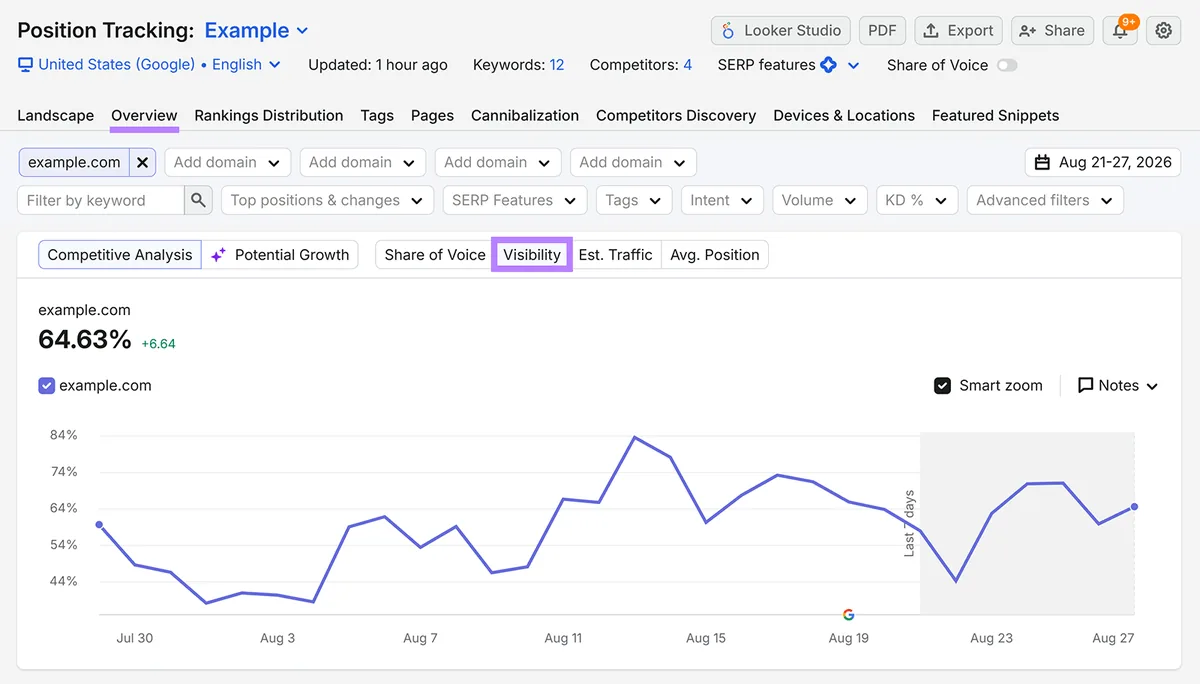Open the Featured Snippets tab
This screenshot has height=684, width=1200.
click(x=995, y=115)
